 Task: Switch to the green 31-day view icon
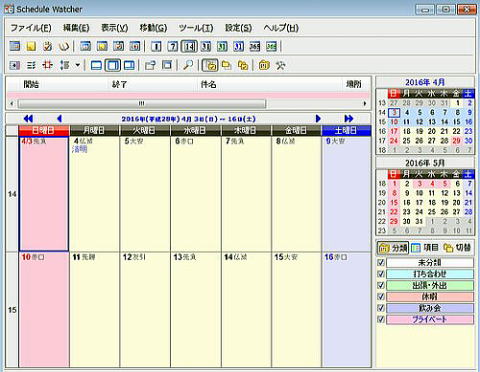pyautogui.click(x=222, y=46)
